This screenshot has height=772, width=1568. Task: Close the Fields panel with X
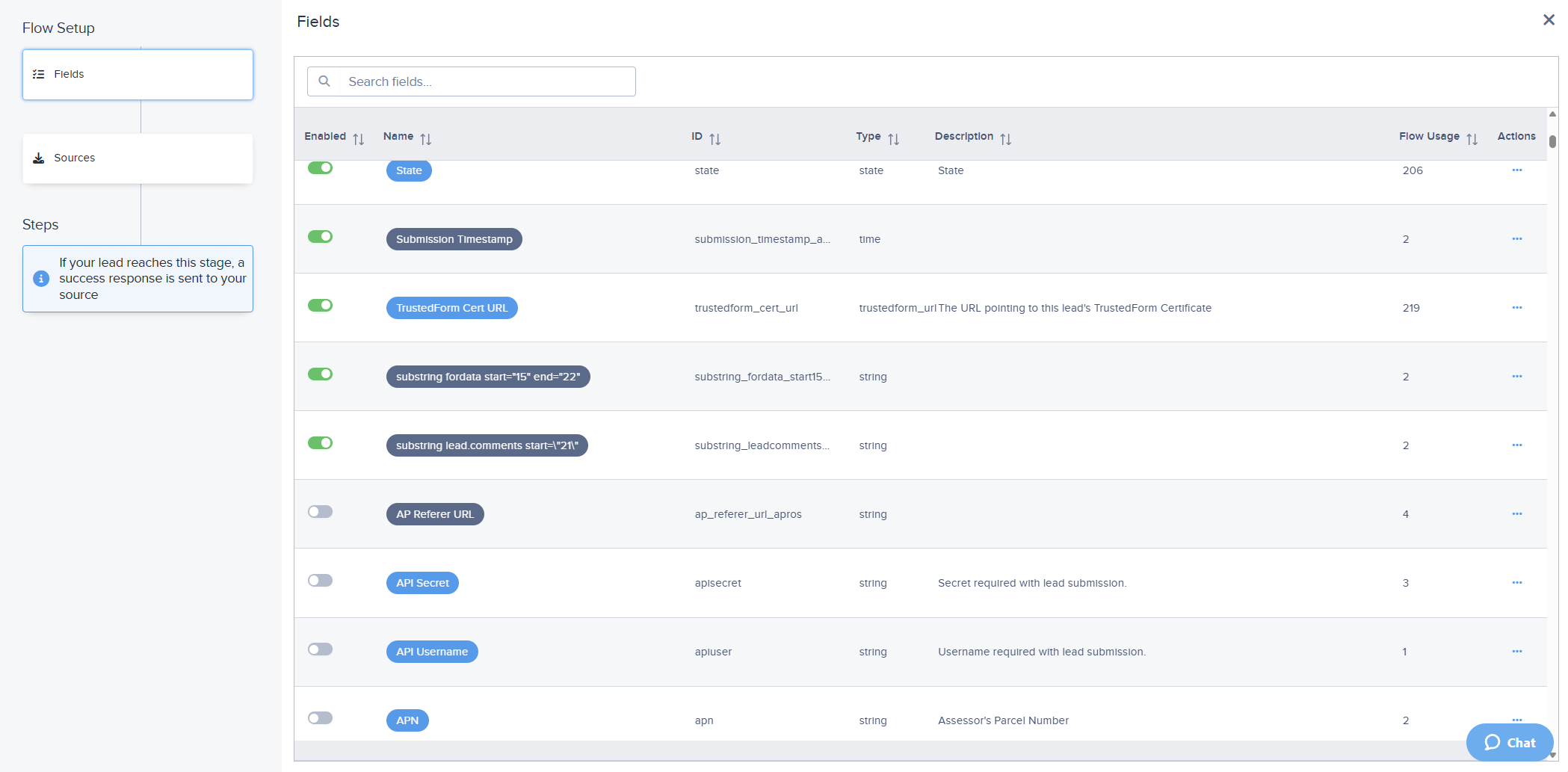[1549, 20]
